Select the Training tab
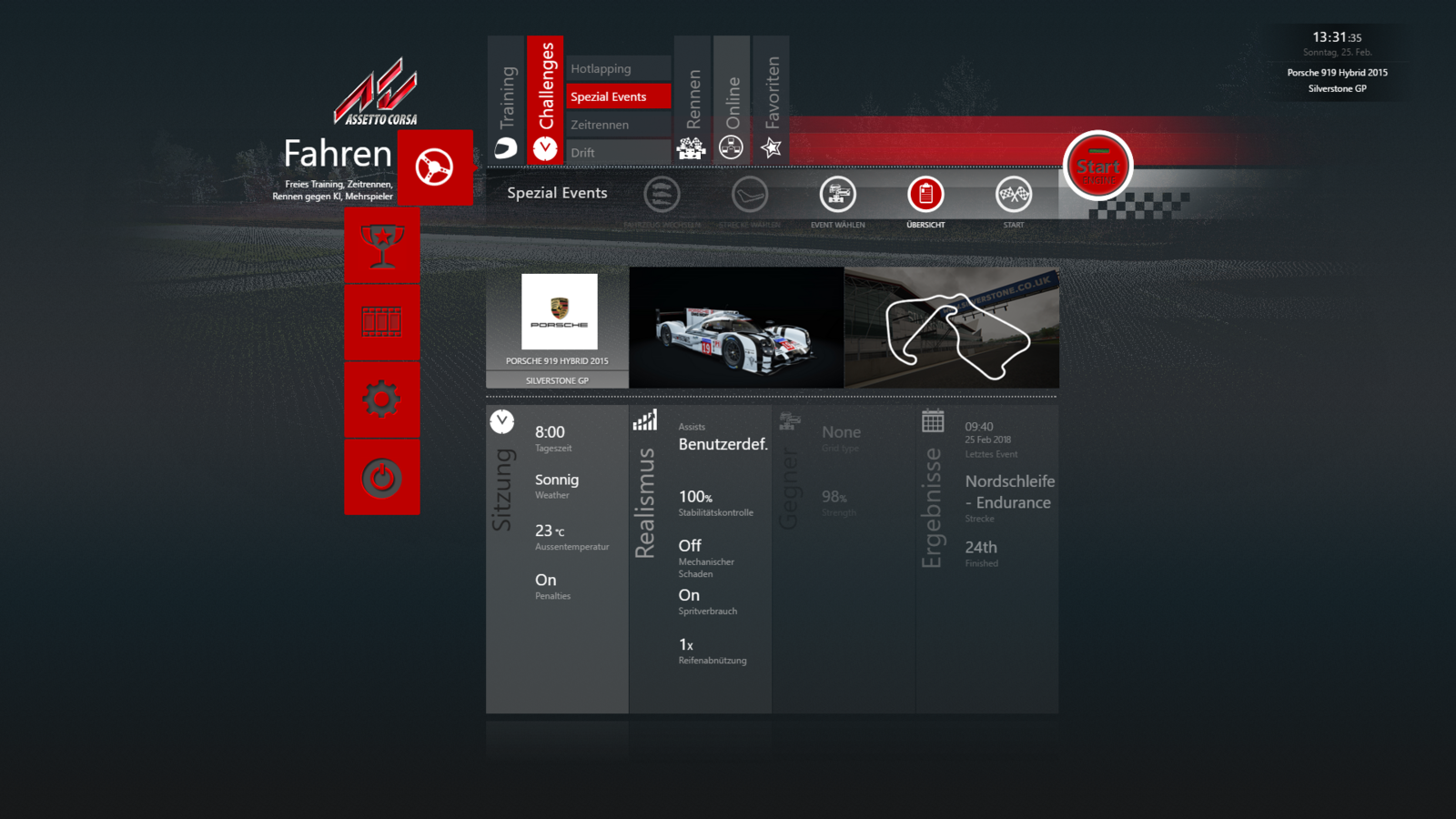 pyautogui.click(x=506, y=100)
